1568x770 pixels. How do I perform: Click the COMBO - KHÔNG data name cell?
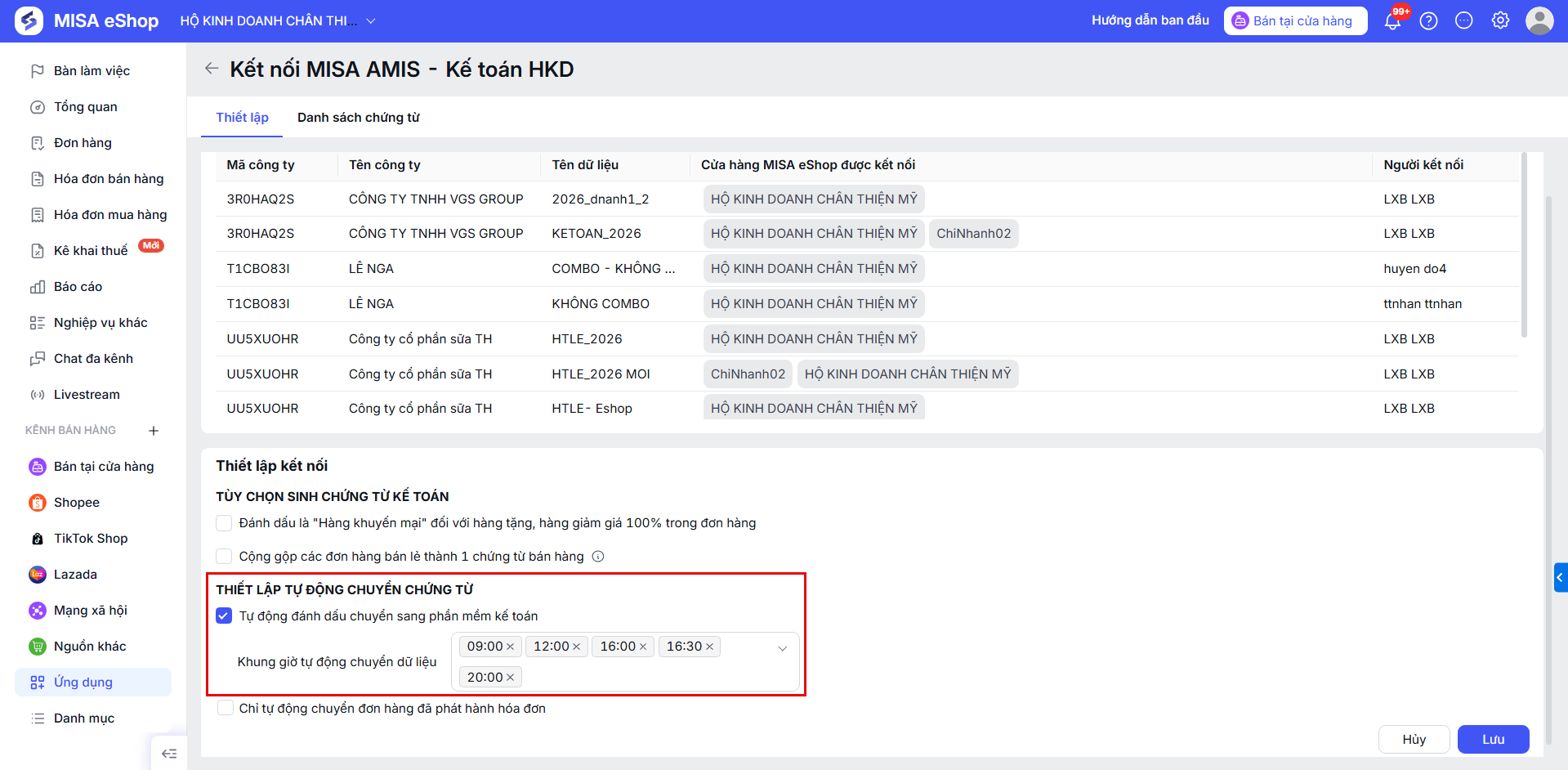click(614, 269)
